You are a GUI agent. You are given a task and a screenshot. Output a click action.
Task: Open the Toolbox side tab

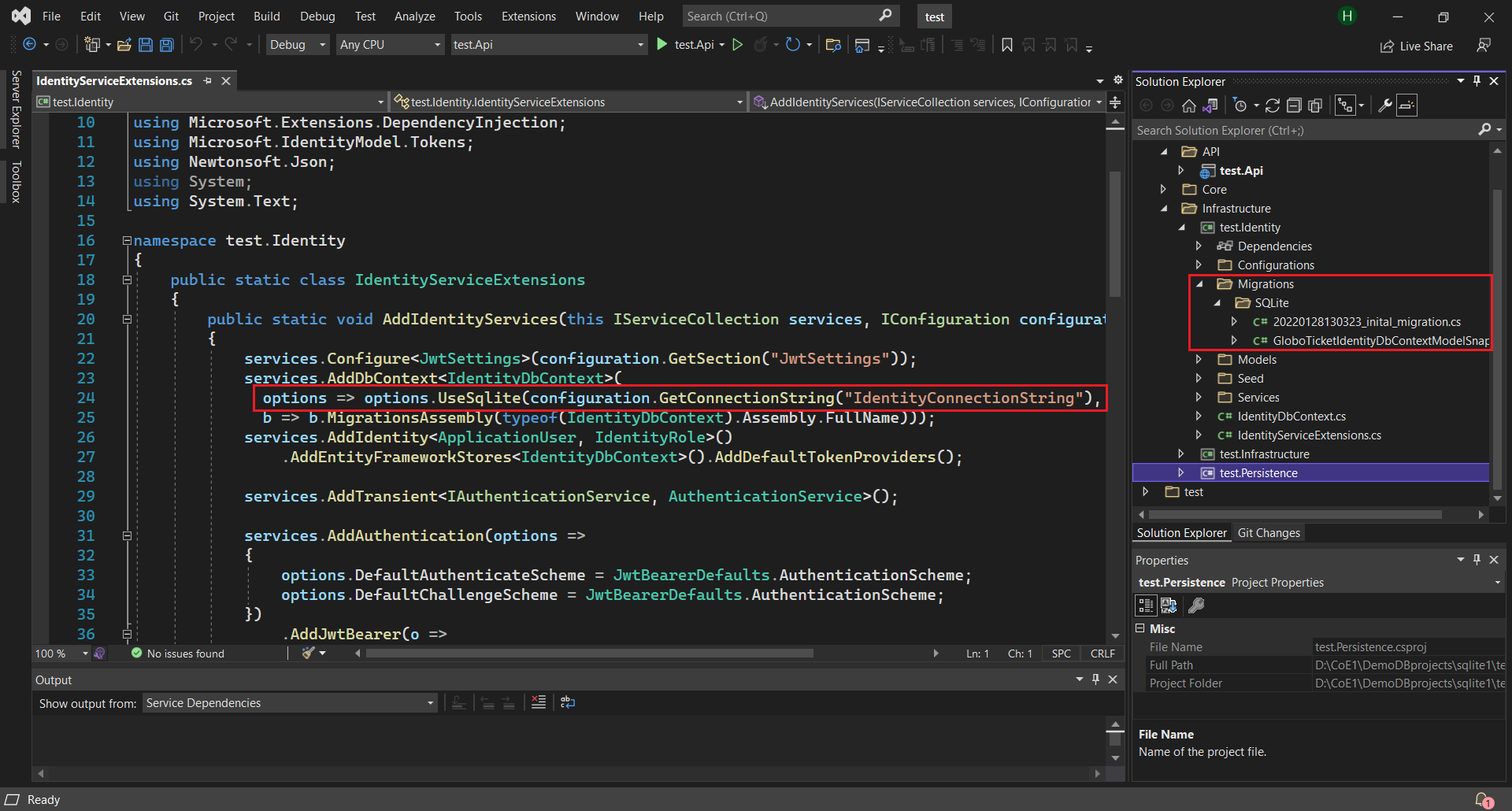pos(16,182)
